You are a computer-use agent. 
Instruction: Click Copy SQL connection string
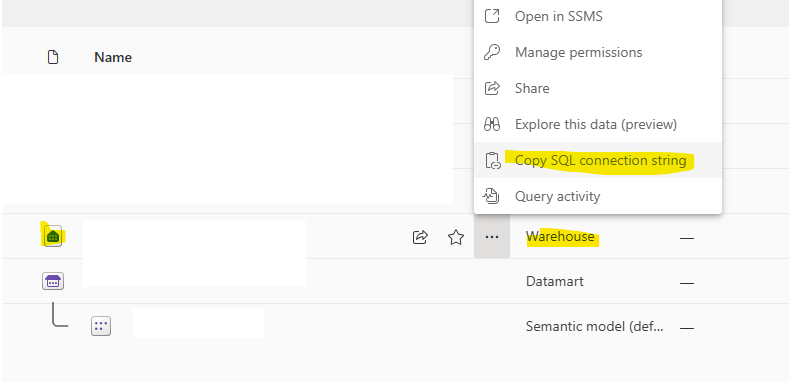[598, 160]
